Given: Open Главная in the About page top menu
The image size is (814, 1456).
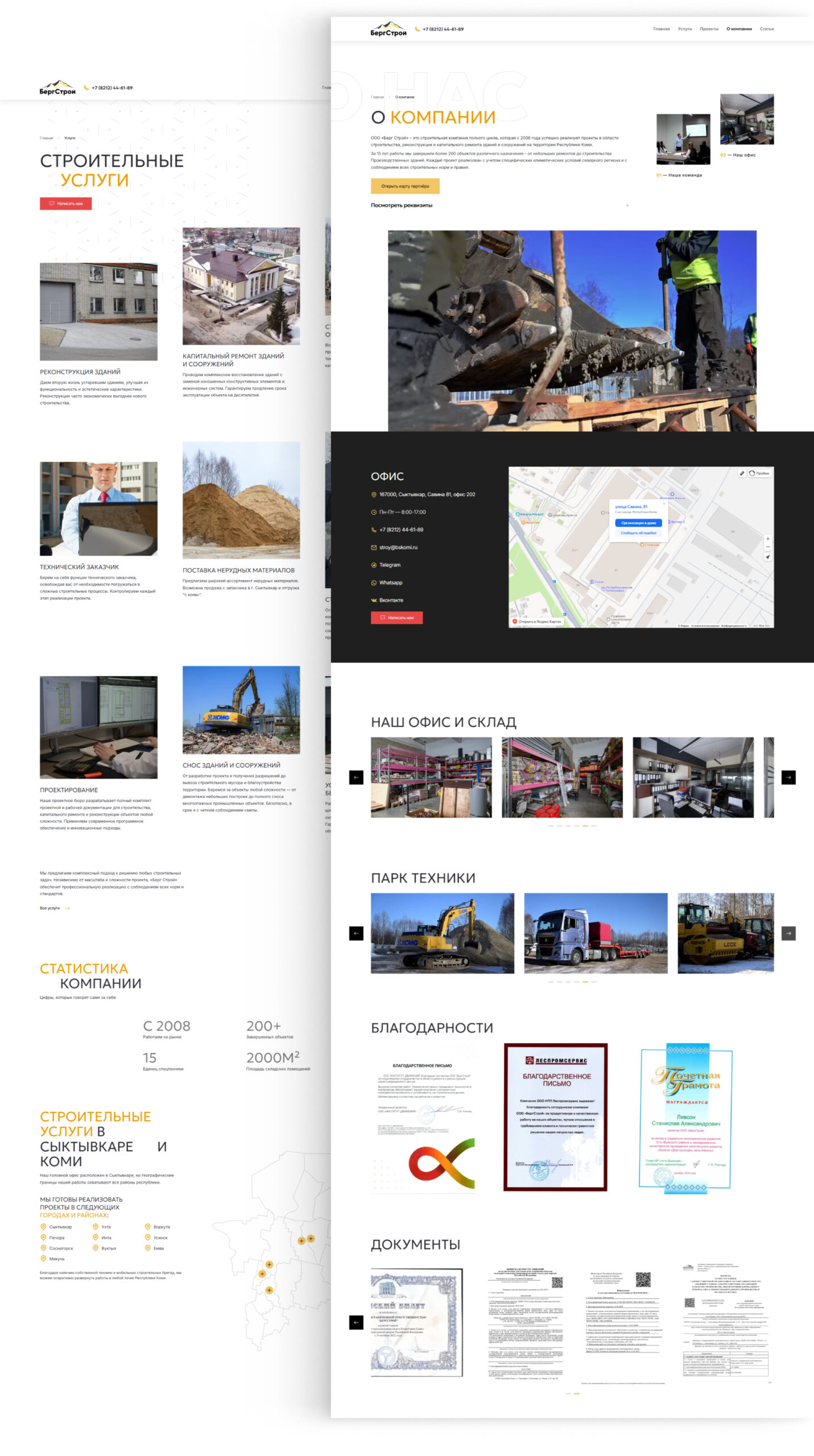Looking at the screenshot, I should point(662,29).
